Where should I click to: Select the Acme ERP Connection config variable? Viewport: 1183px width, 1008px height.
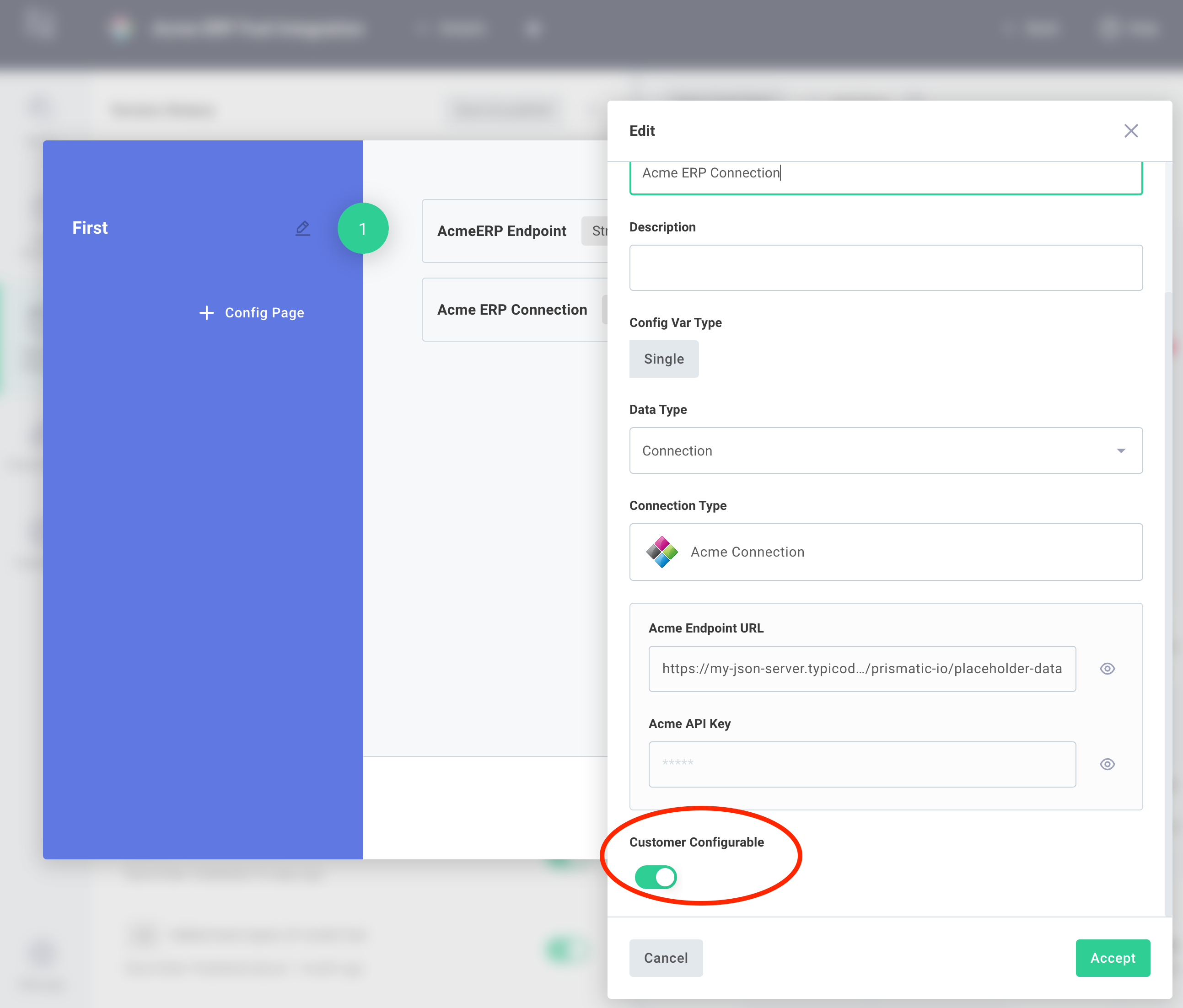(x=511, y=309)
